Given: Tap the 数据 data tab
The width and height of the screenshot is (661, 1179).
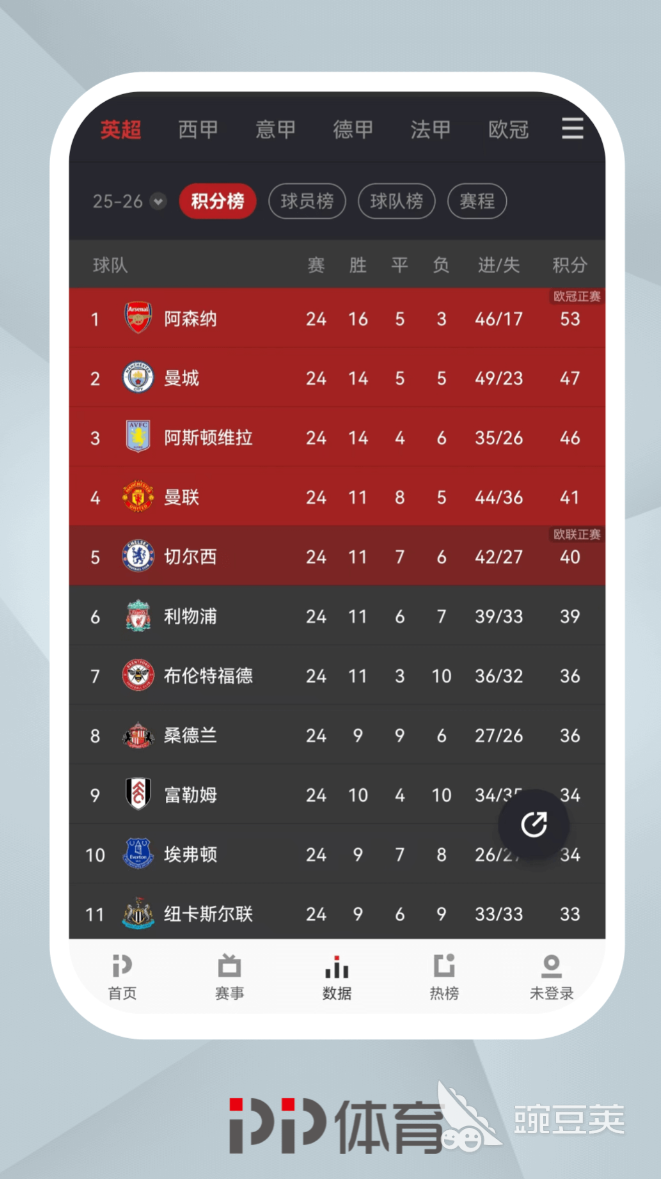Looking at the screenshot, I should point(337,977).
